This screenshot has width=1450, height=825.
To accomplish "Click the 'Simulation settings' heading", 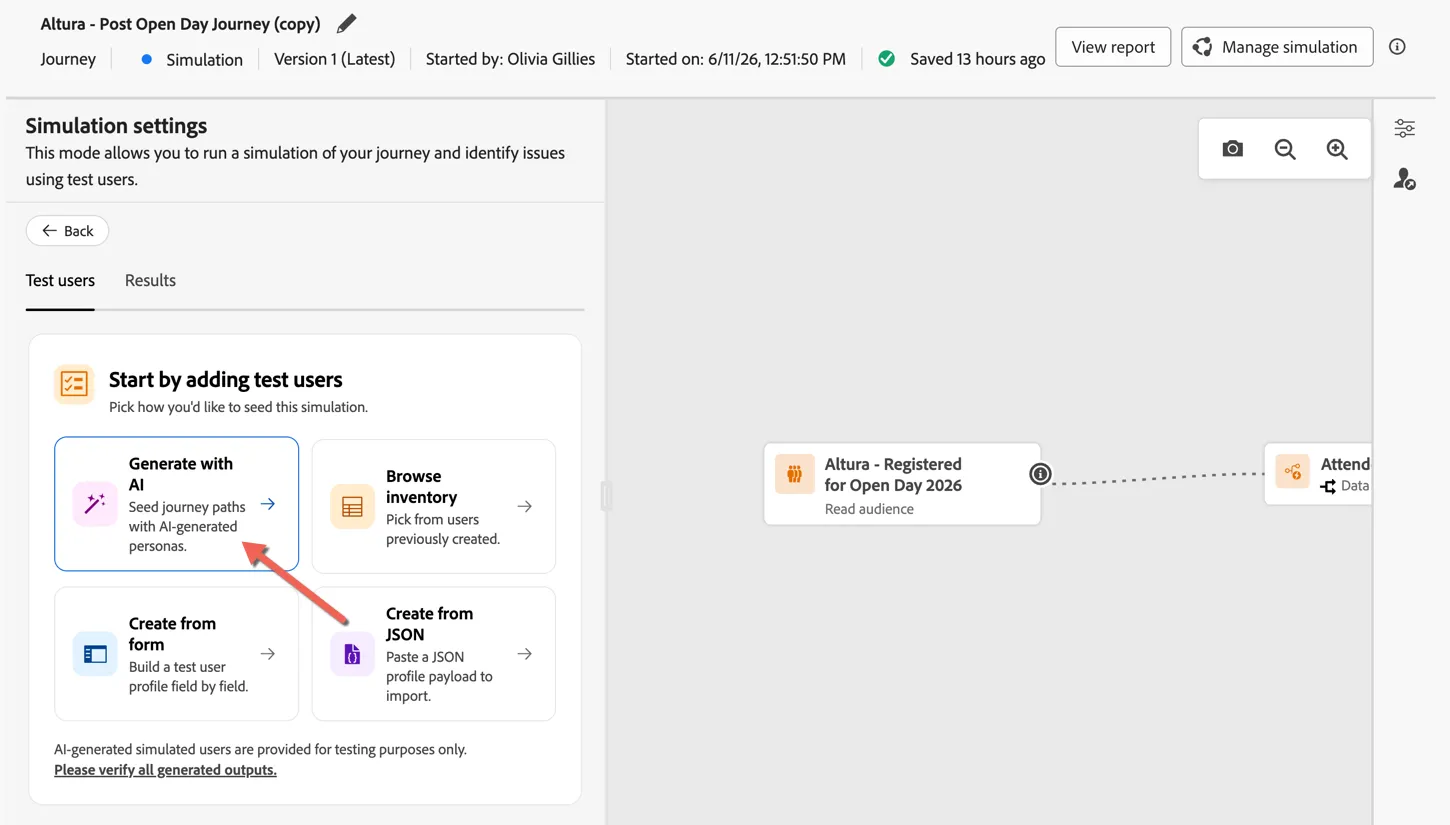I will click(116, 126).
